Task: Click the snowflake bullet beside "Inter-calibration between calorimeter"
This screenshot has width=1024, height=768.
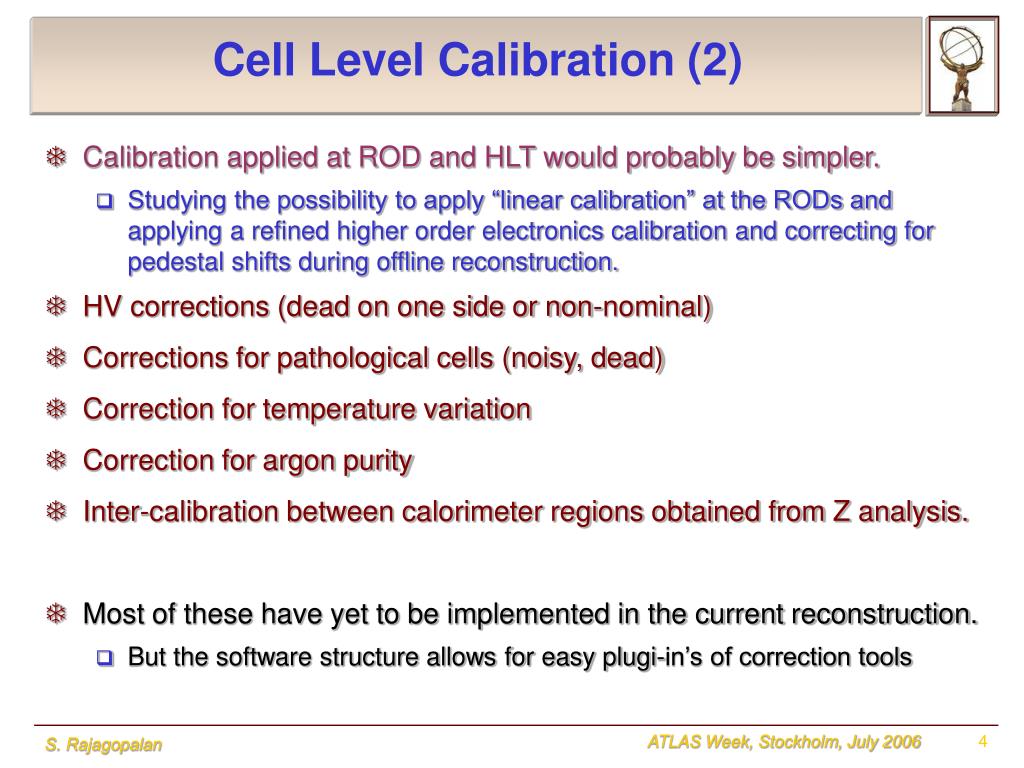Action: pyautogui.click(x=57, y=511)
